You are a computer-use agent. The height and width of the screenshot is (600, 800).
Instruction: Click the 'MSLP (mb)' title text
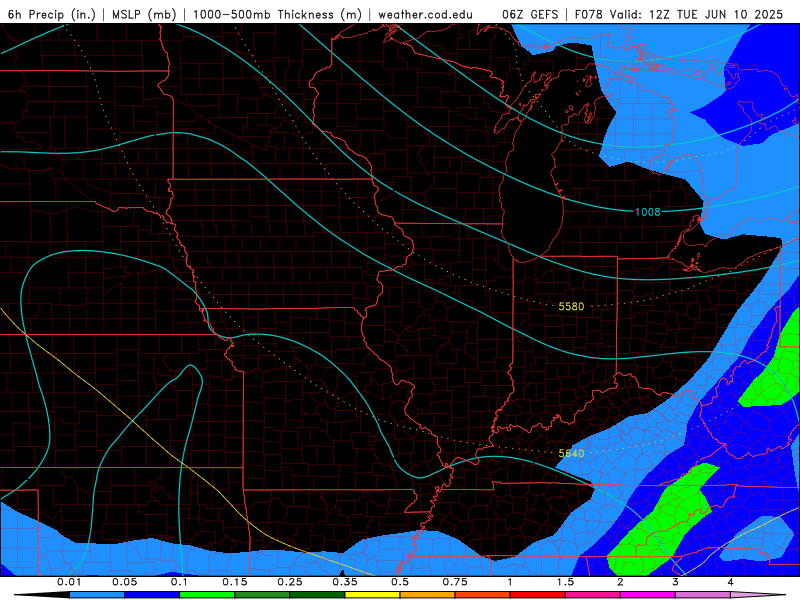coord(144,15)
